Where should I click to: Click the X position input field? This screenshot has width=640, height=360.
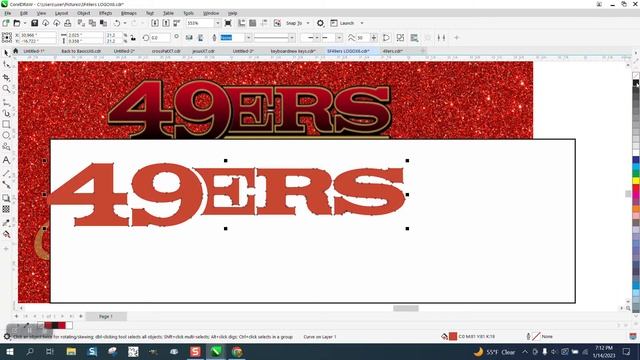tap(38, 36)
